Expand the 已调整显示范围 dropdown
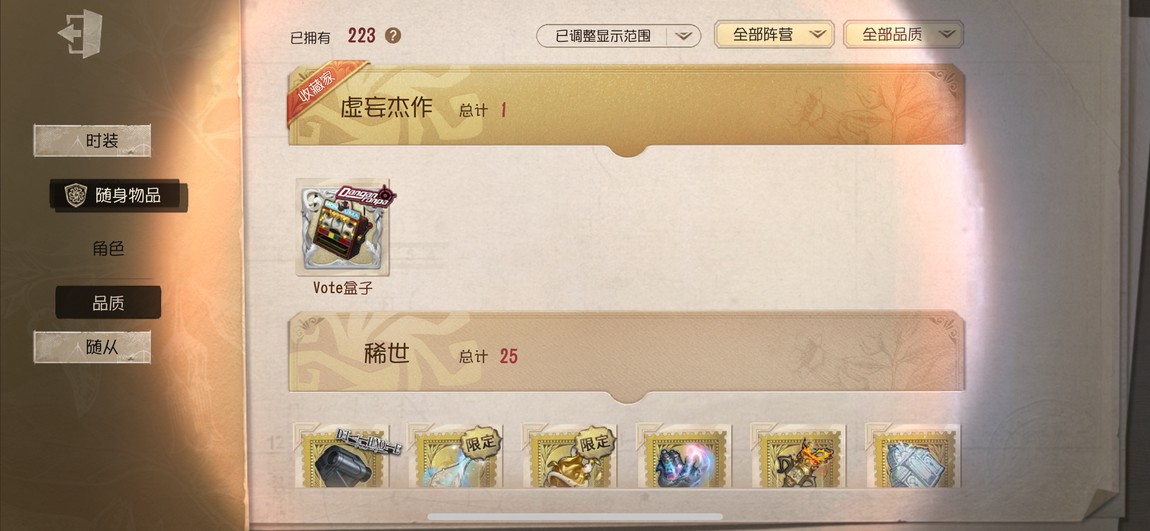 (x=618, y=35)
